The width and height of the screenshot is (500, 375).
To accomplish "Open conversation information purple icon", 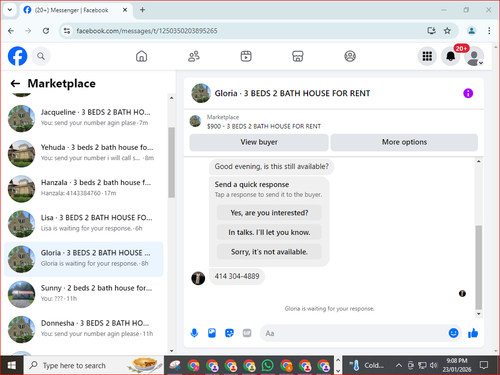I will point(468,93).
